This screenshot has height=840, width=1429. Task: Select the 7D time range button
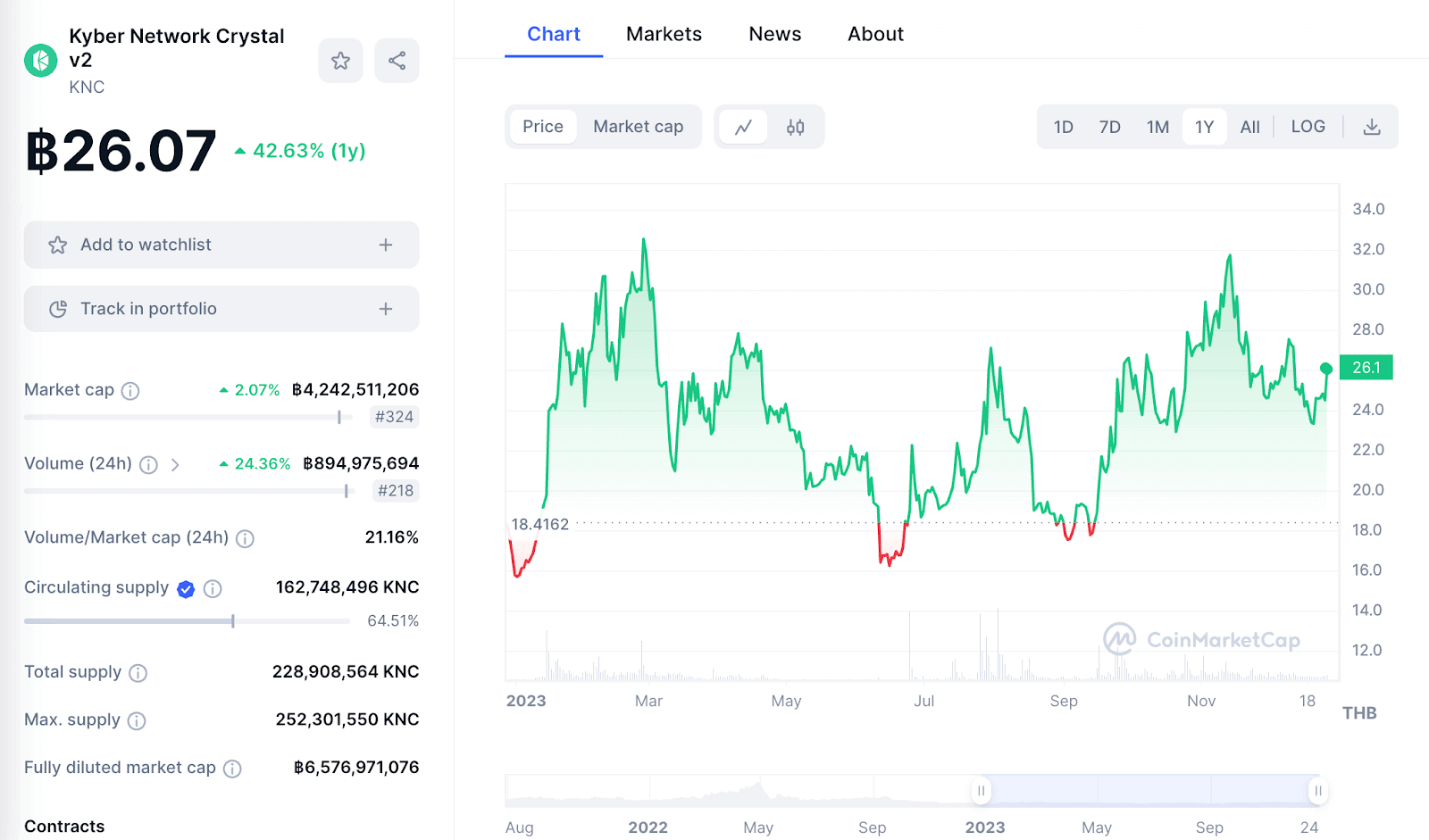pos(1109,127)
